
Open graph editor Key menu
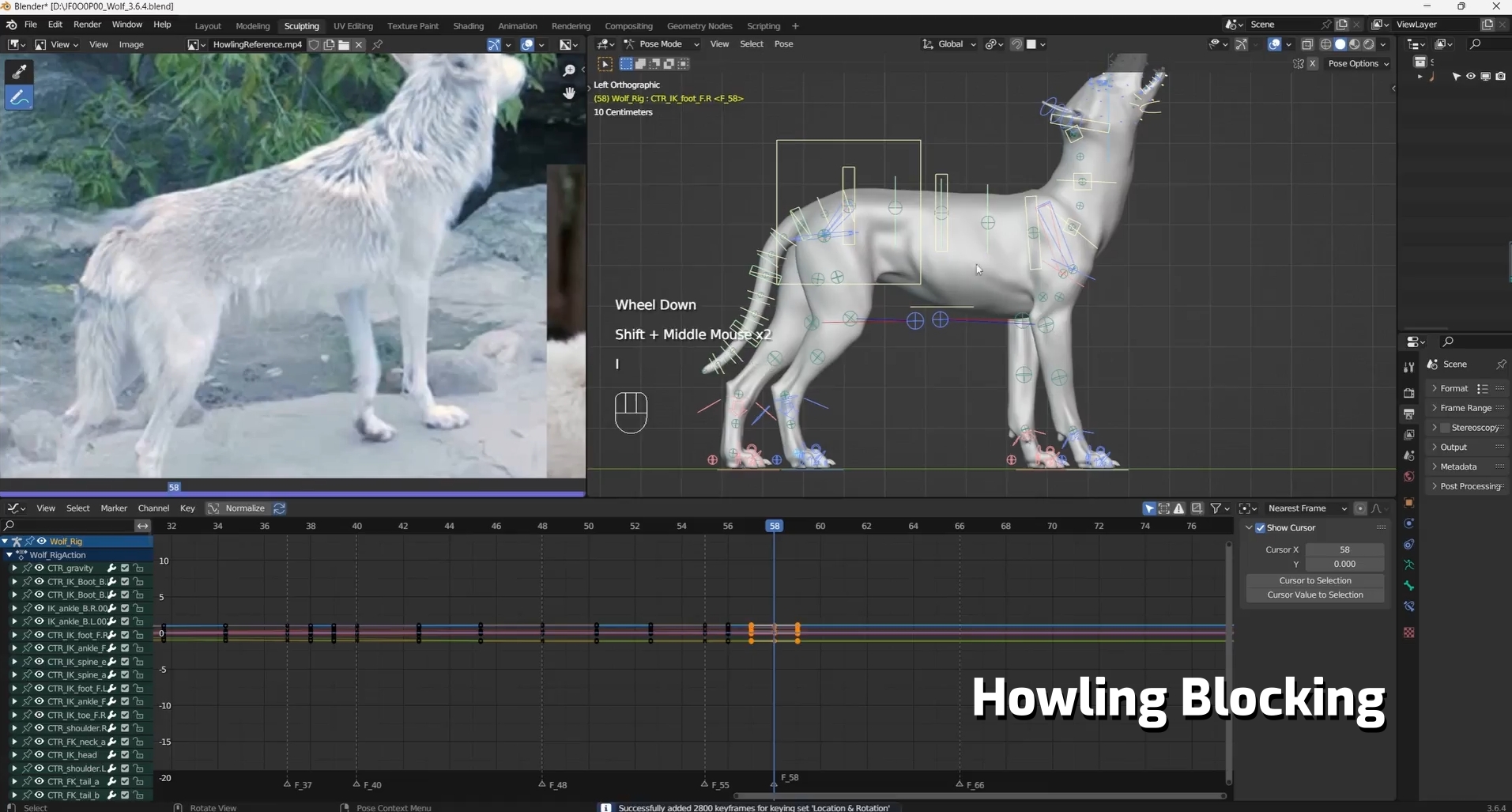pyautogui.click(x=187, y=508)
